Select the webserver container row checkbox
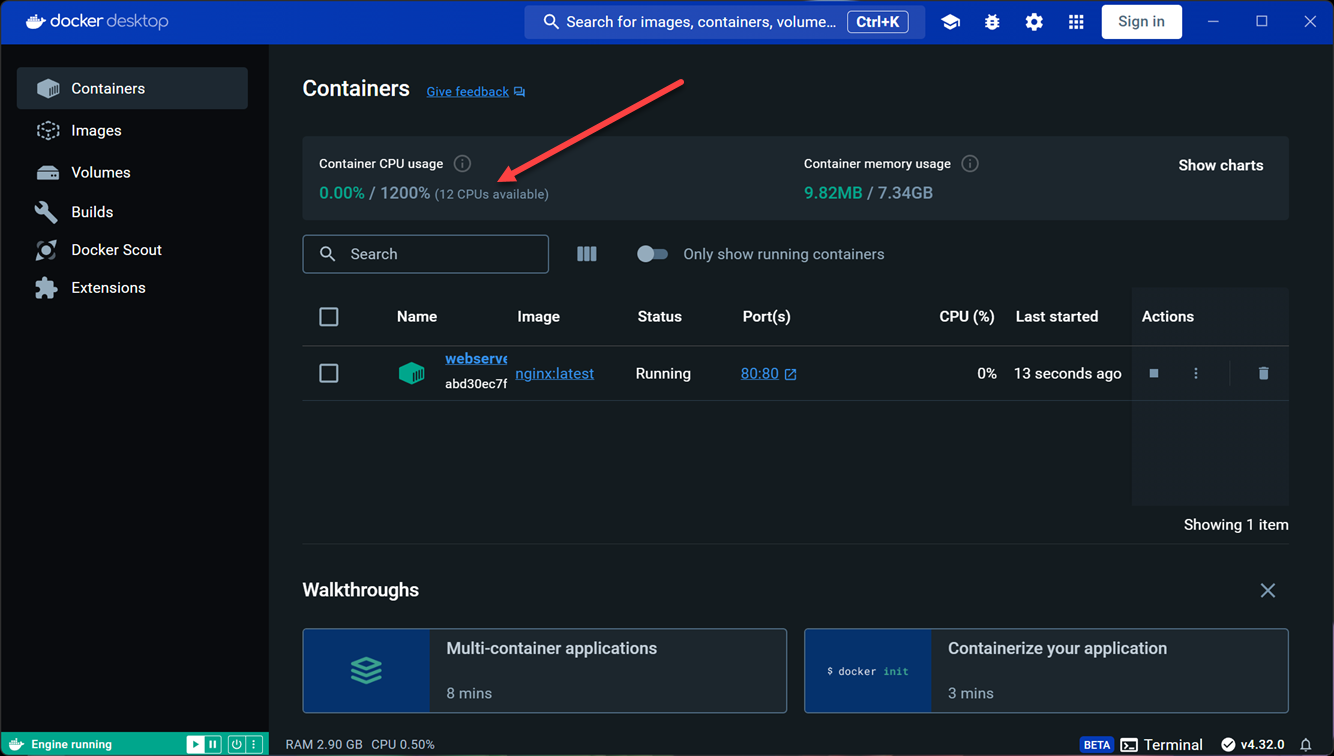 click(x=329, y=373)
